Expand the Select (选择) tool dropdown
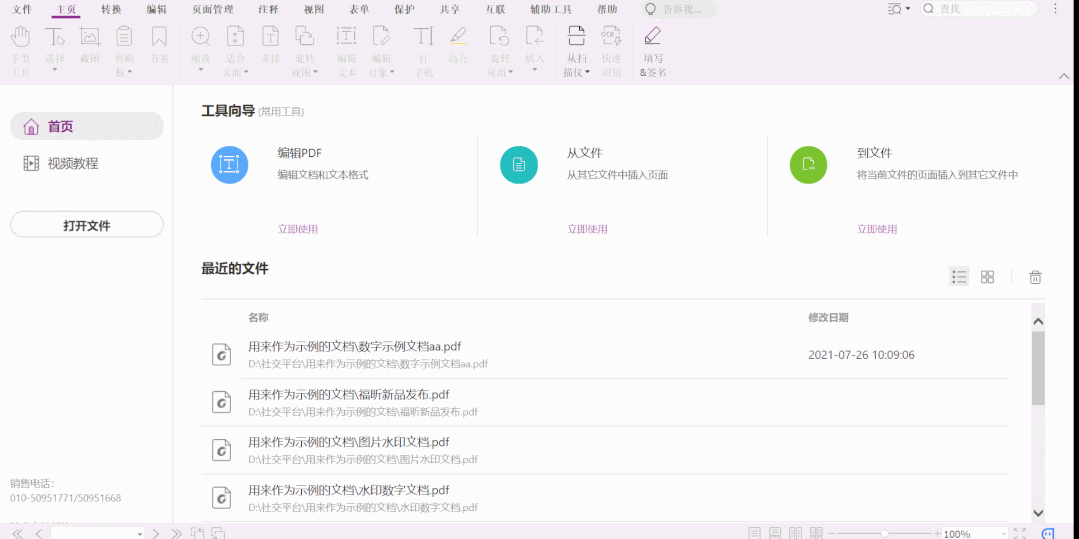Viewport: 1079px width, 539px height. pos(55,68)
